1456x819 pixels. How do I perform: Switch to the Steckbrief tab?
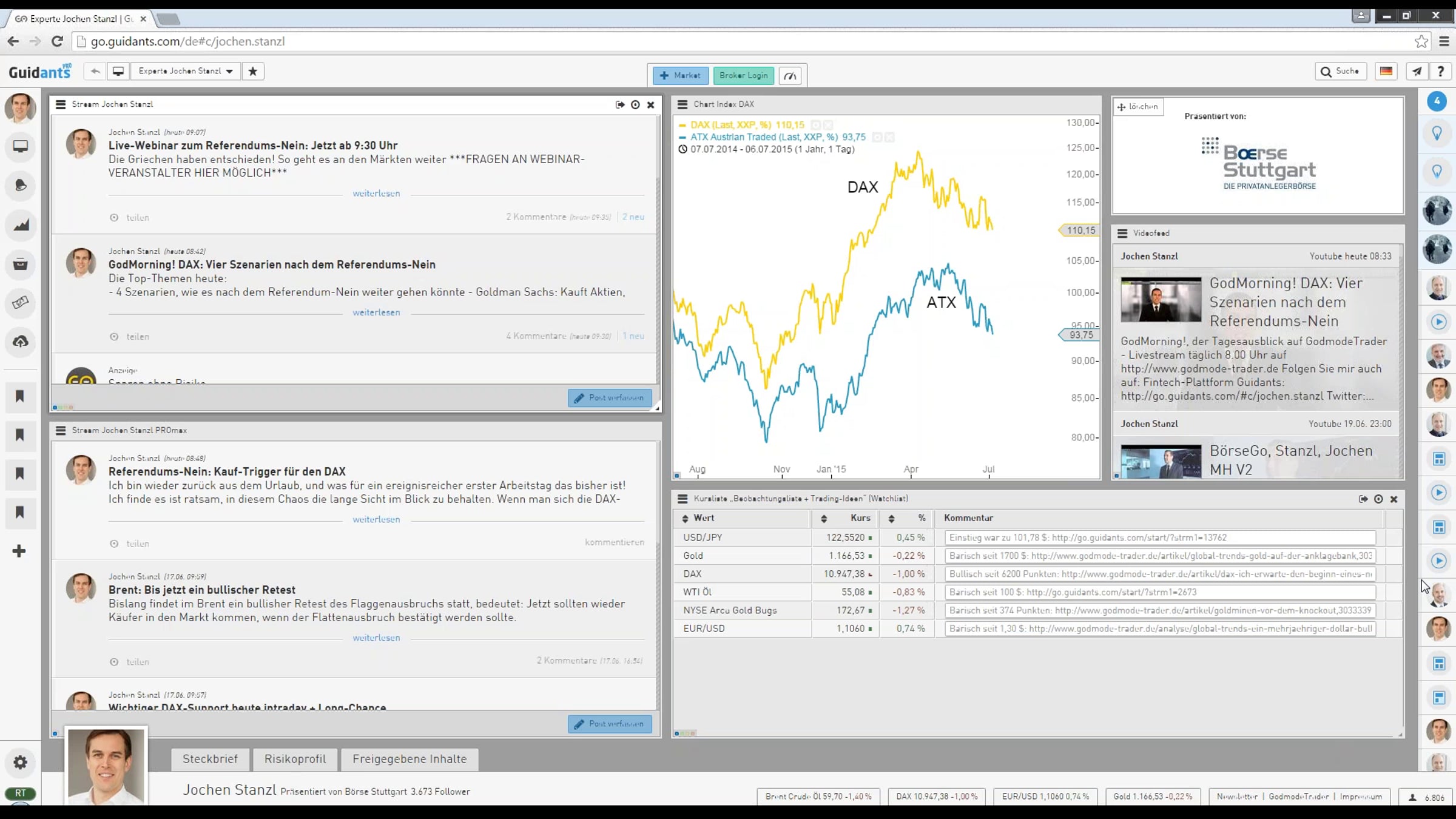click(x=211, y=759)
